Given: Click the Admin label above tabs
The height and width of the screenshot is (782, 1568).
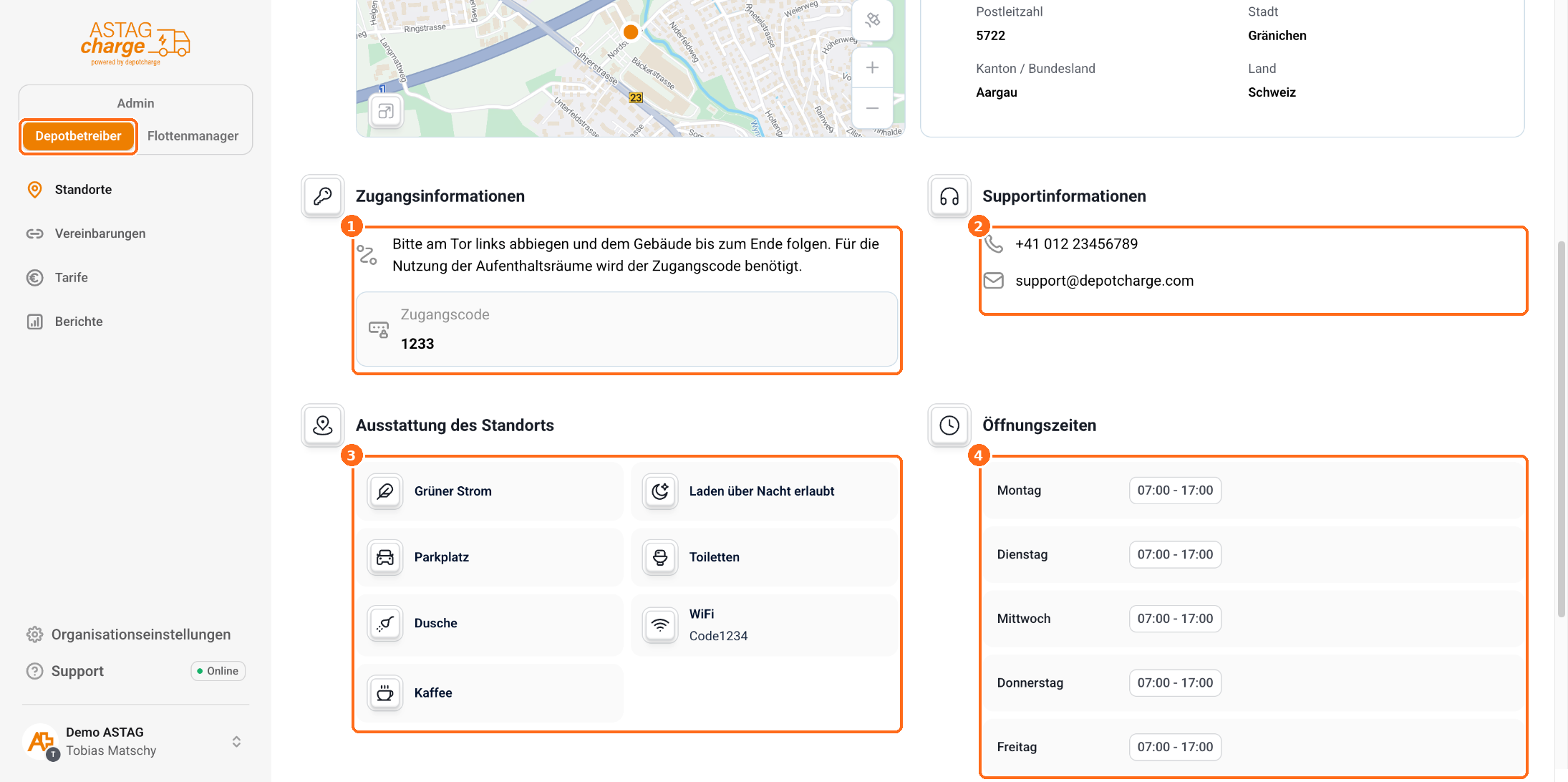Looking at the screenshot, I should (x=135, y=103).
